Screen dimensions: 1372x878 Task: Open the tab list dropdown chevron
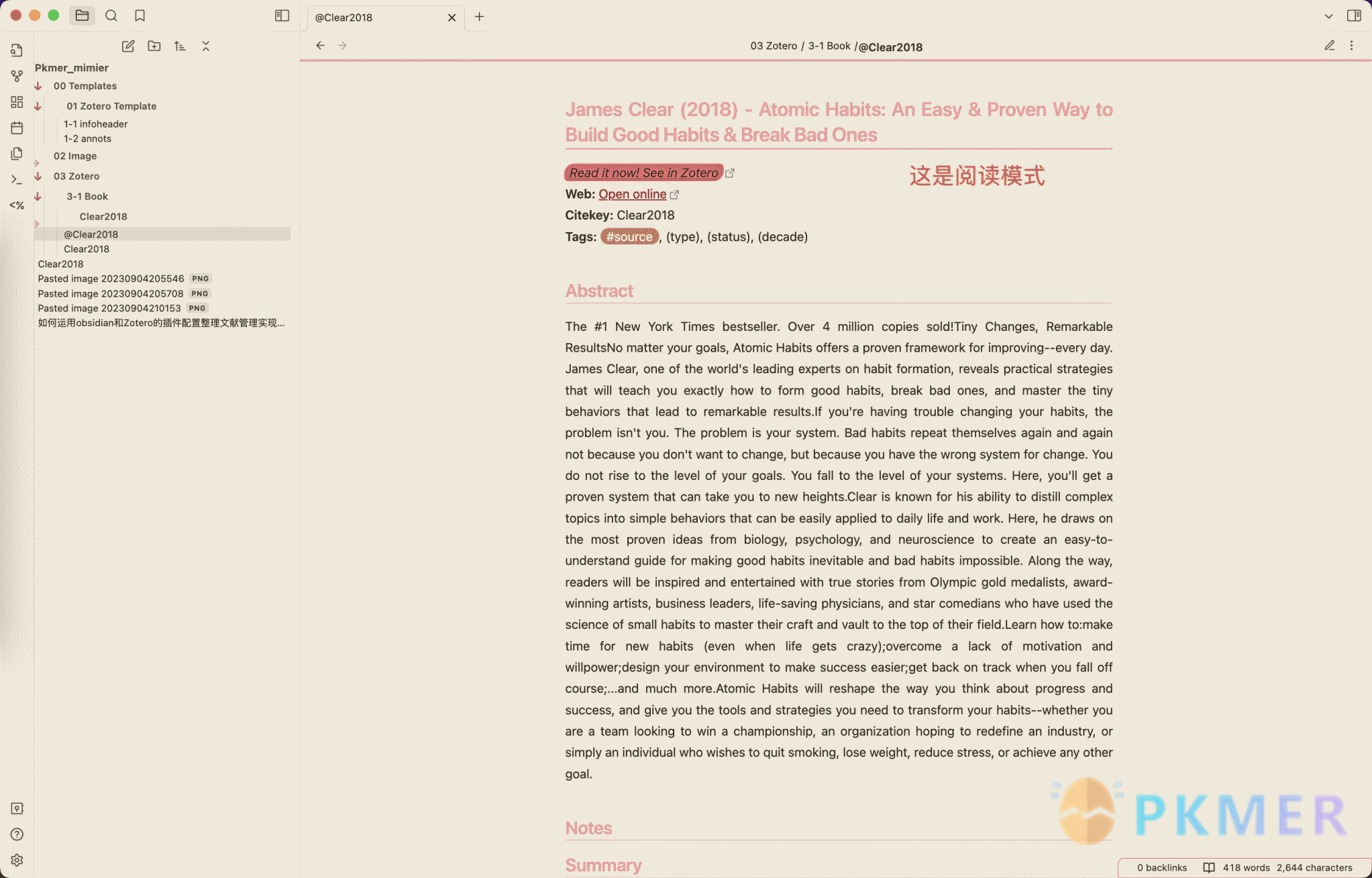[x=1328, y=16]
